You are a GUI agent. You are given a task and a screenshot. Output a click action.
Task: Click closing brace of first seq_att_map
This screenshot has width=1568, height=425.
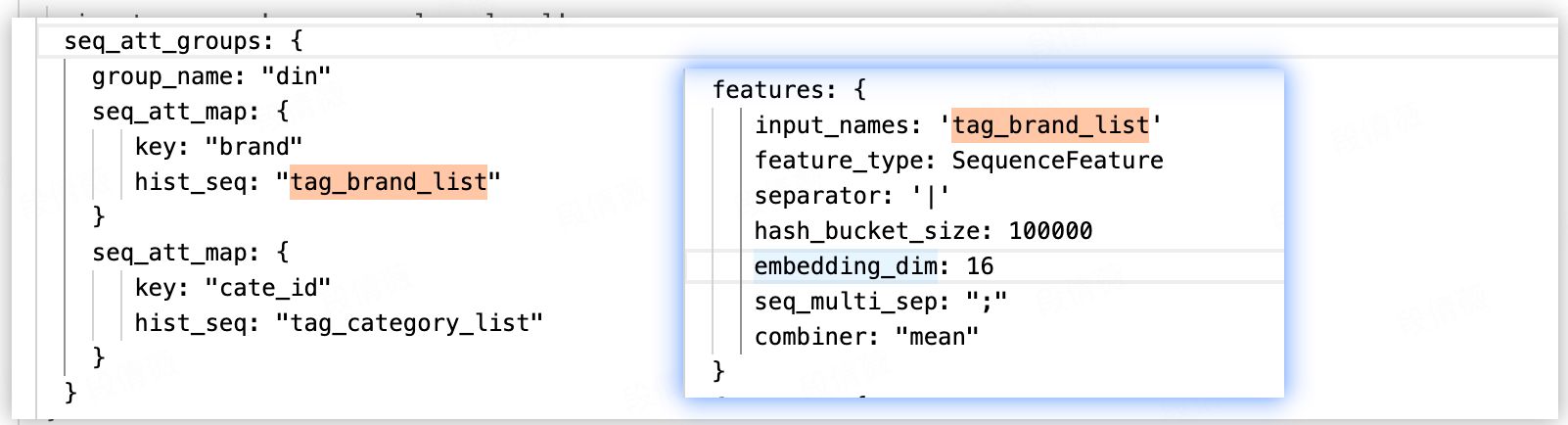98,216
